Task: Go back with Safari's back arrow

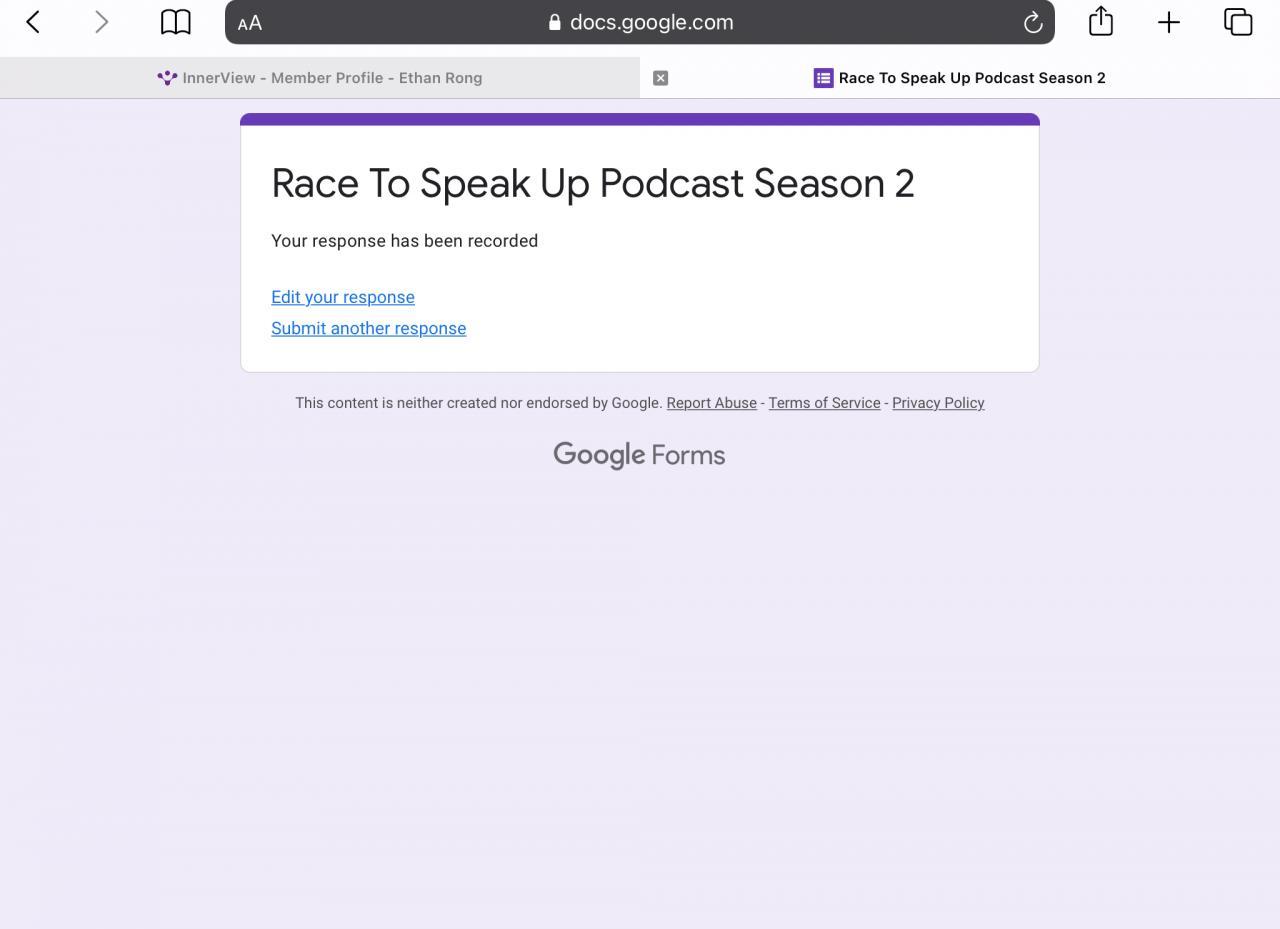Action: 33,22
